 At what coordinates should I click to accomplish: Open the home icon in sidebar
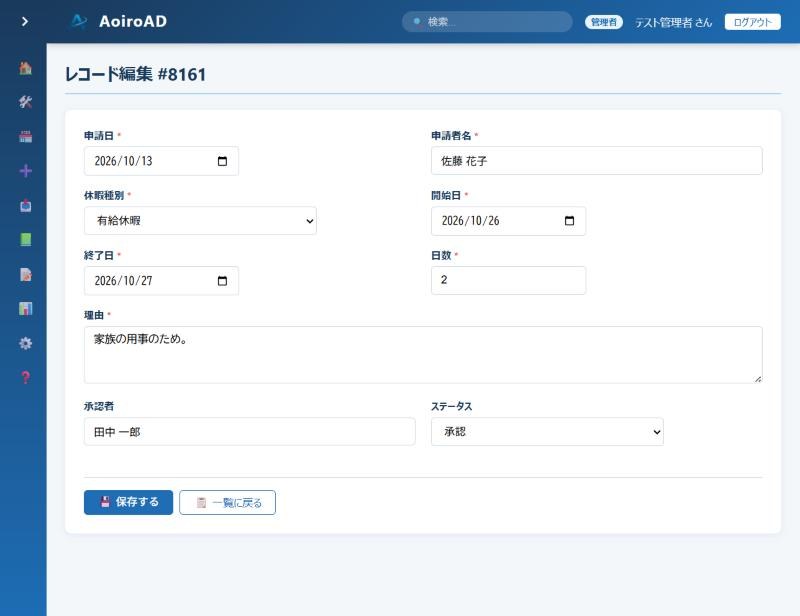point(26,68)
